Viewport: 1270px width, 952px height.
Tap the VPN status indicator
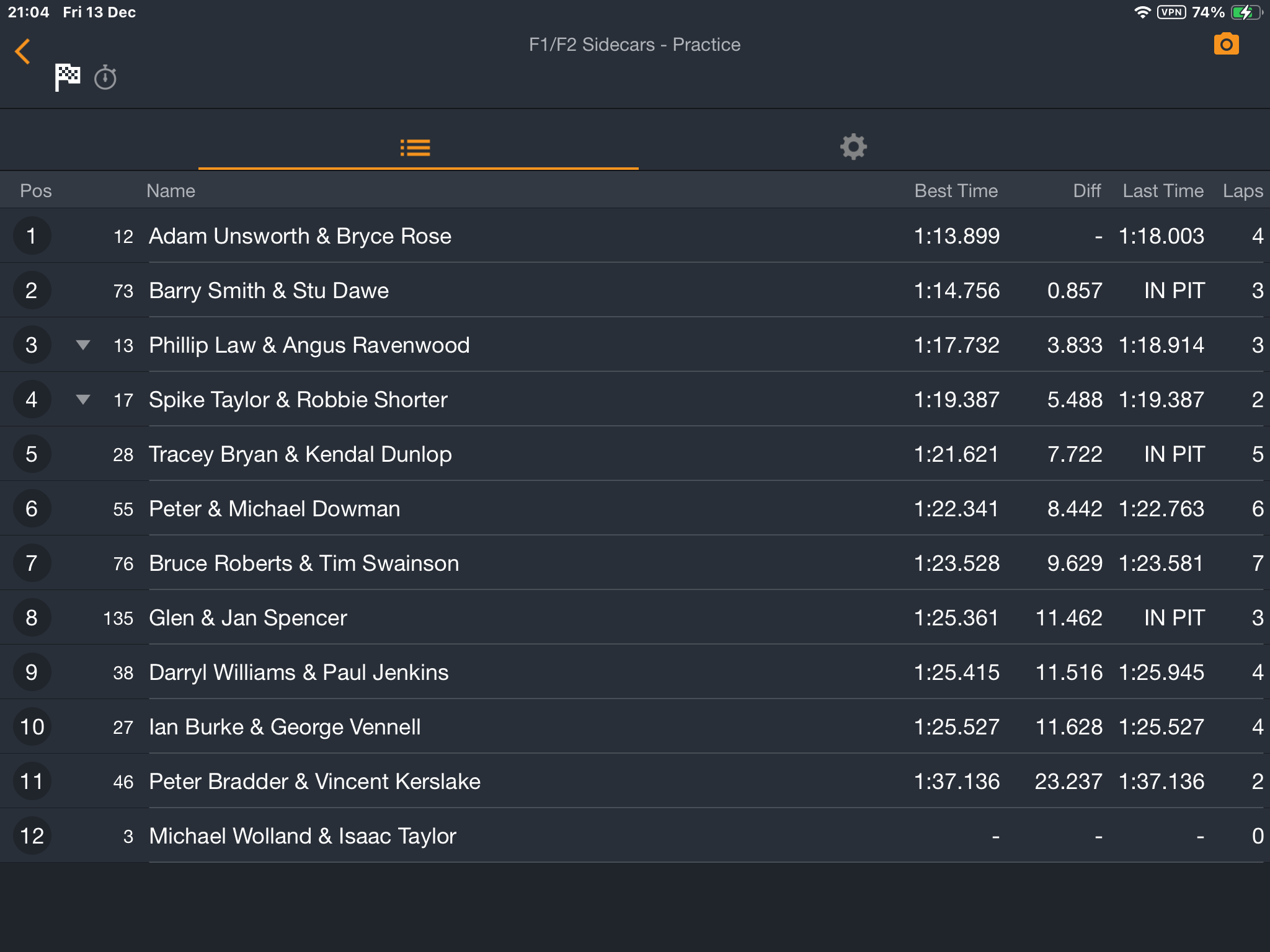pos(1171,12)
